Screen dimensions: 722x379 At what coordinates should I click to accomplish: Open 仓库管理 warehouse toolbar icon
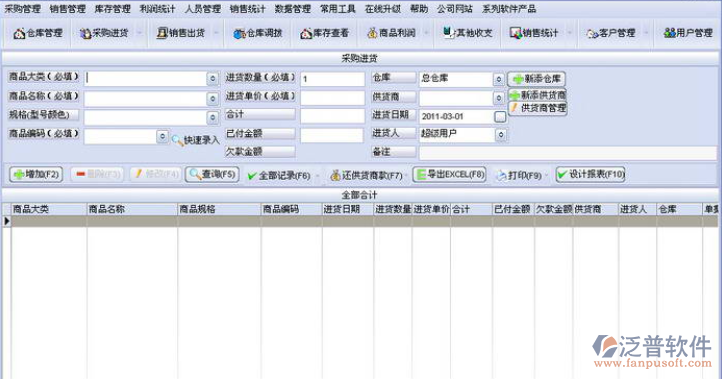point(19,33)
